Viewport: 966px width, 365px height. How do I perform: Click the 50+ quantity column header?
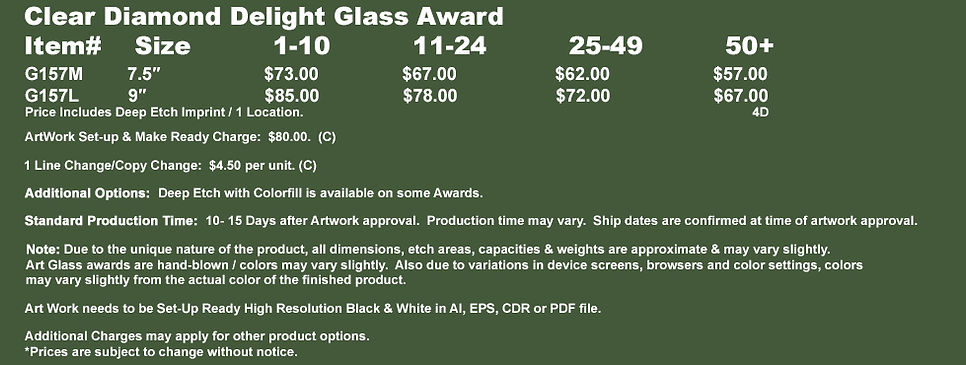coord(749,46)
